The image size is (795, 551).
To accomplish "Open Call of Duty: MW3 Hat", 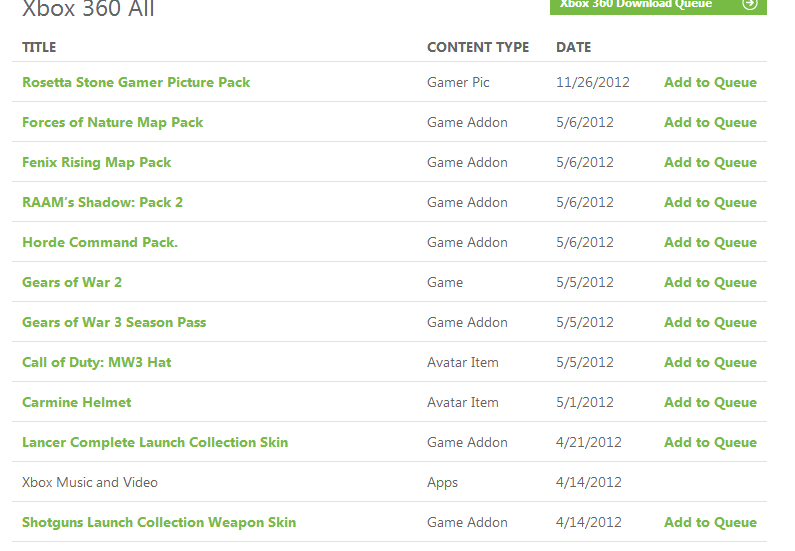I will 97,362.
